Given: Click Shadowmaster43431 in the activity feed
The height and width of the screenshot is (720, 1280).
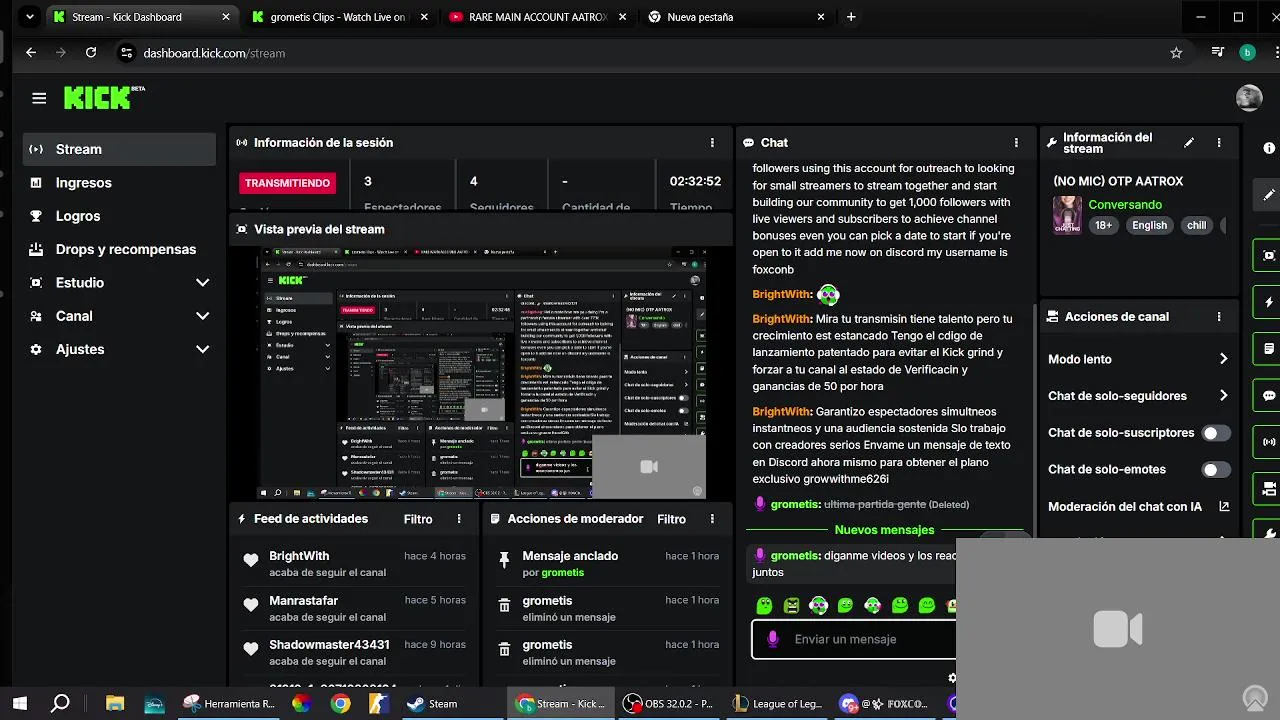Looking at the screenshot, I should 329,645.
